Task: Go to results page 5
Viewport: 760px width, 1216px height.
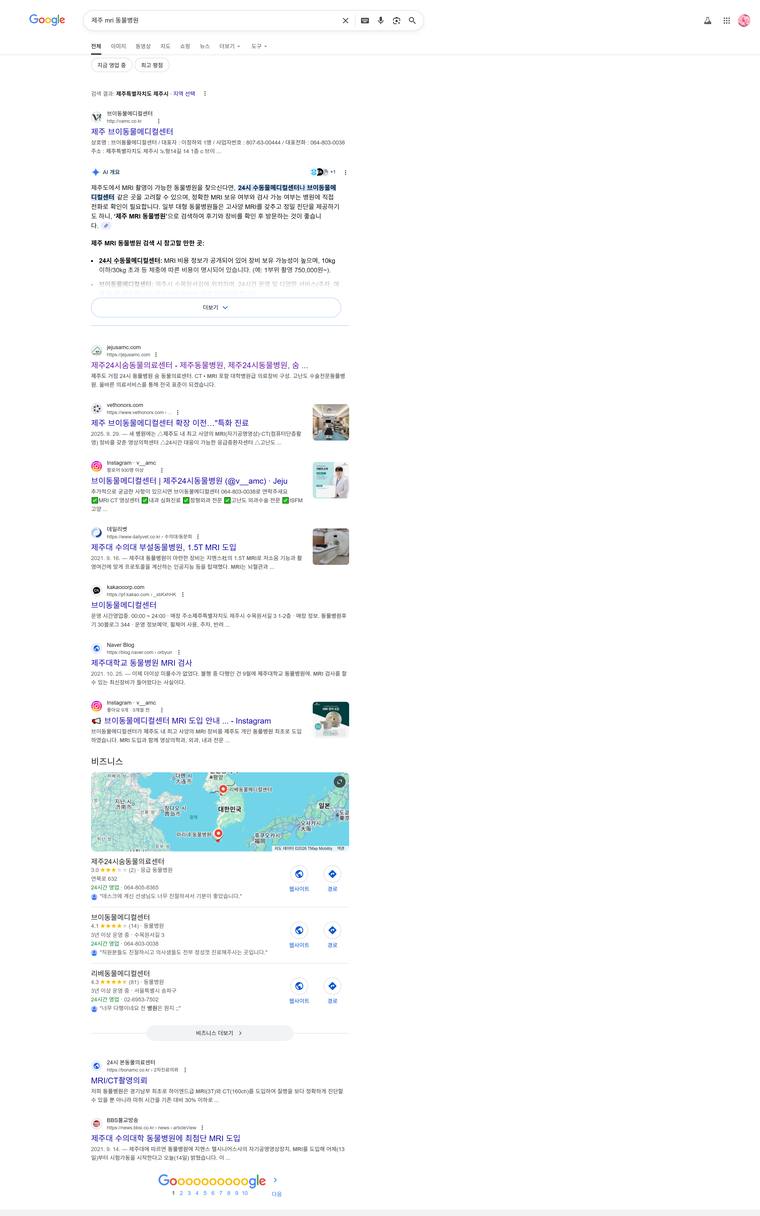Action: pos(206,1193)
